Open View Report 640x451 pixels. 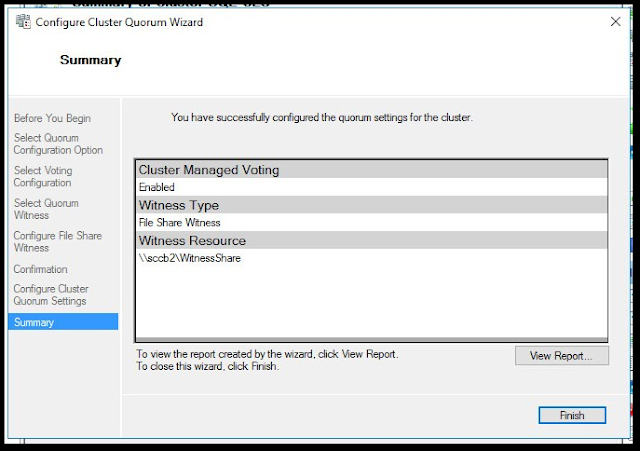561,355
